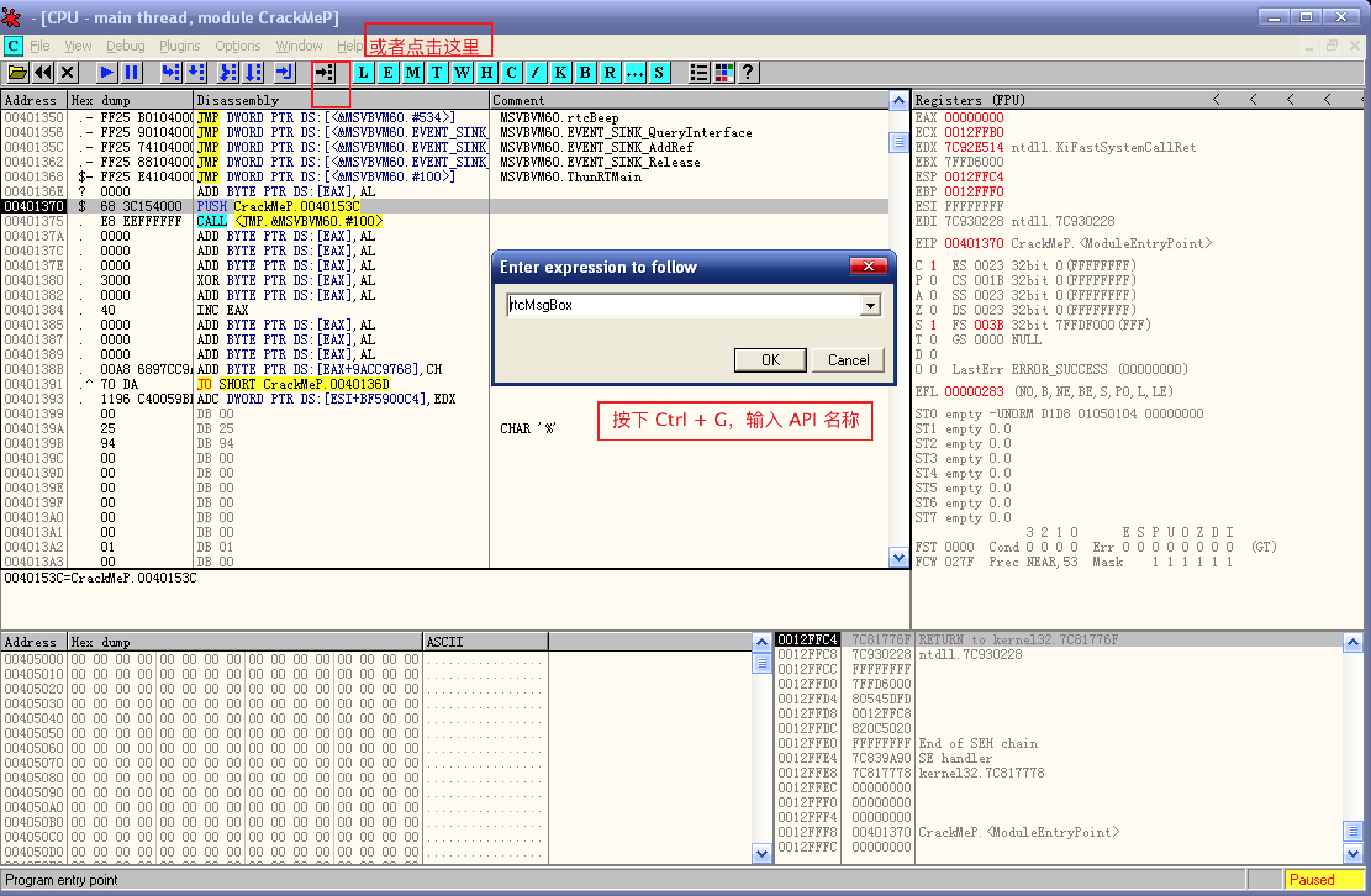1371x896 pixels.
Task: Run the program with the play icon
Action: 106,73
